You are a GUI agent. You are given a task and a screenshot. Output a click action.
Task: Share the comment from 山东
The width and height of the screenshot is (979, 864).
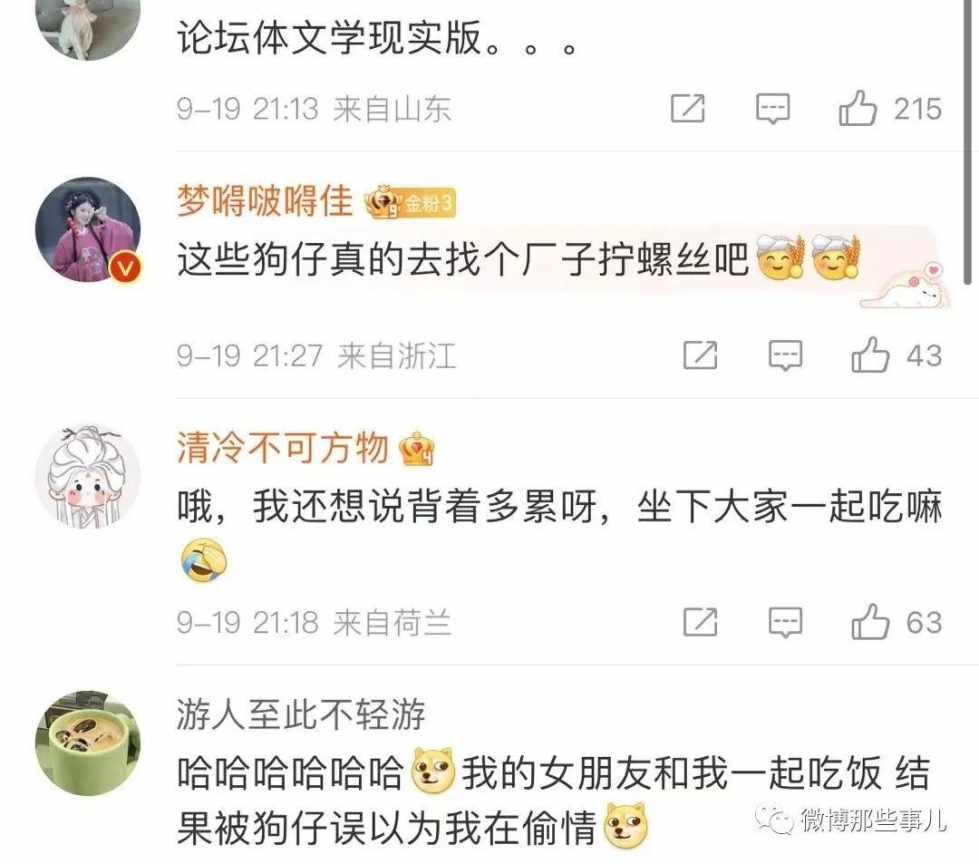point(687,108)
